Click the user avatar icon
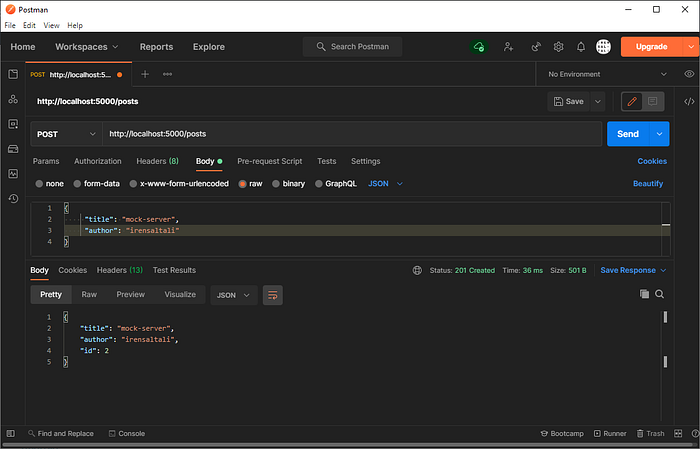 click(603, 46)
